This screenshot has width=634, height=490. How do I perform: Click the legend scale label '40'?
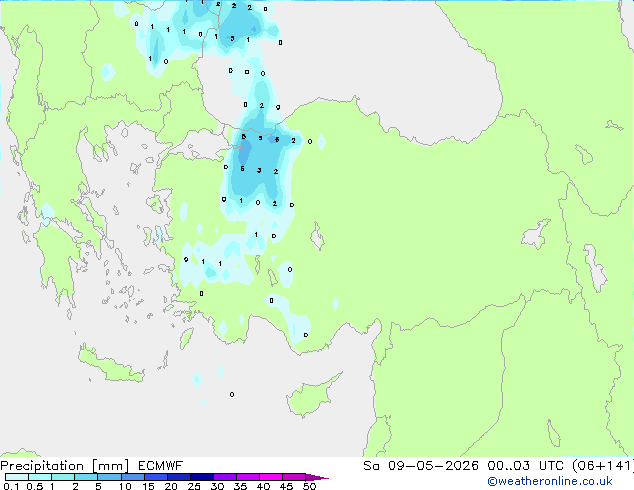263,486
